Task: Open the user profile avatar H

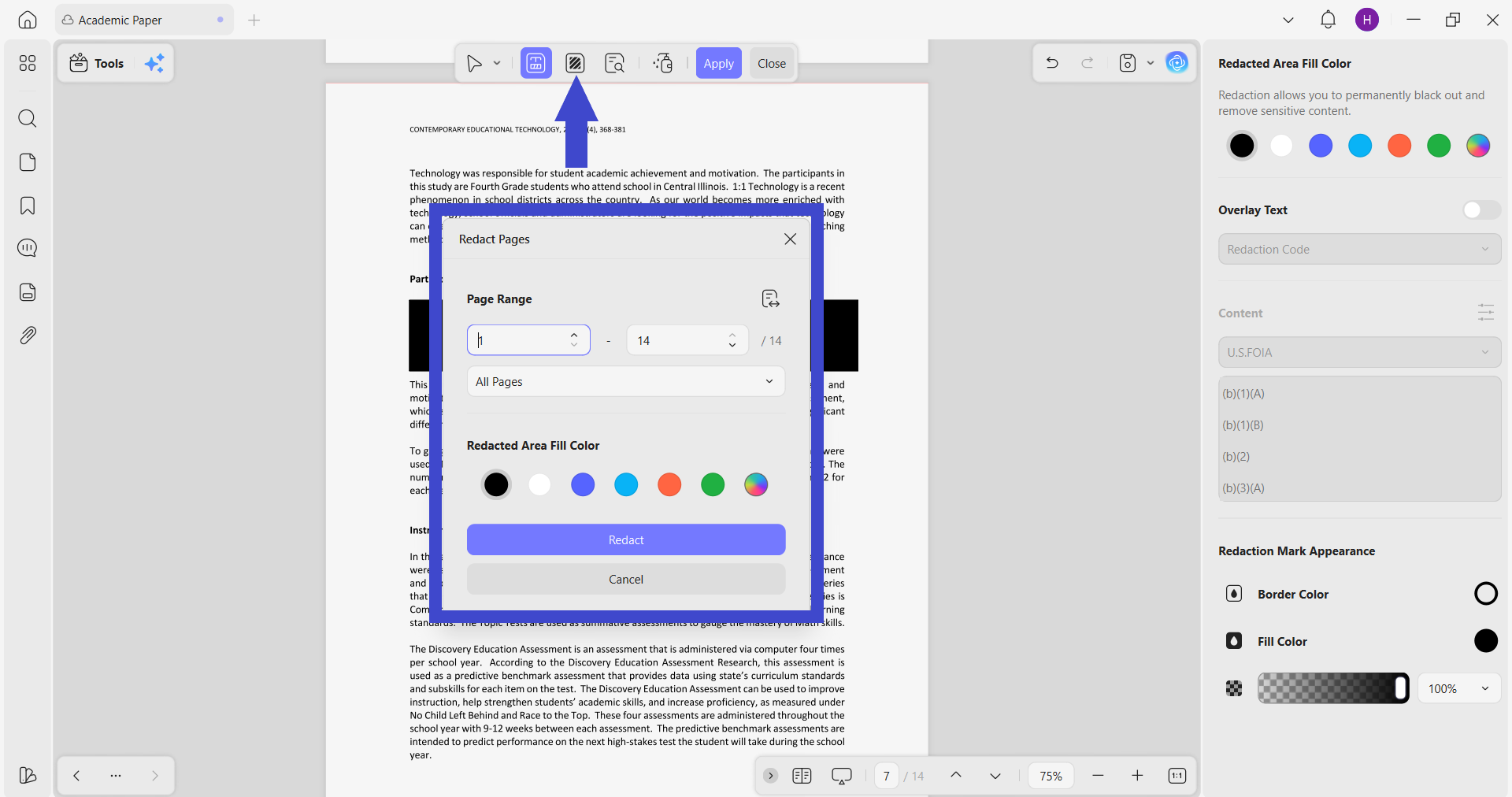Action: coord(1367,20)
